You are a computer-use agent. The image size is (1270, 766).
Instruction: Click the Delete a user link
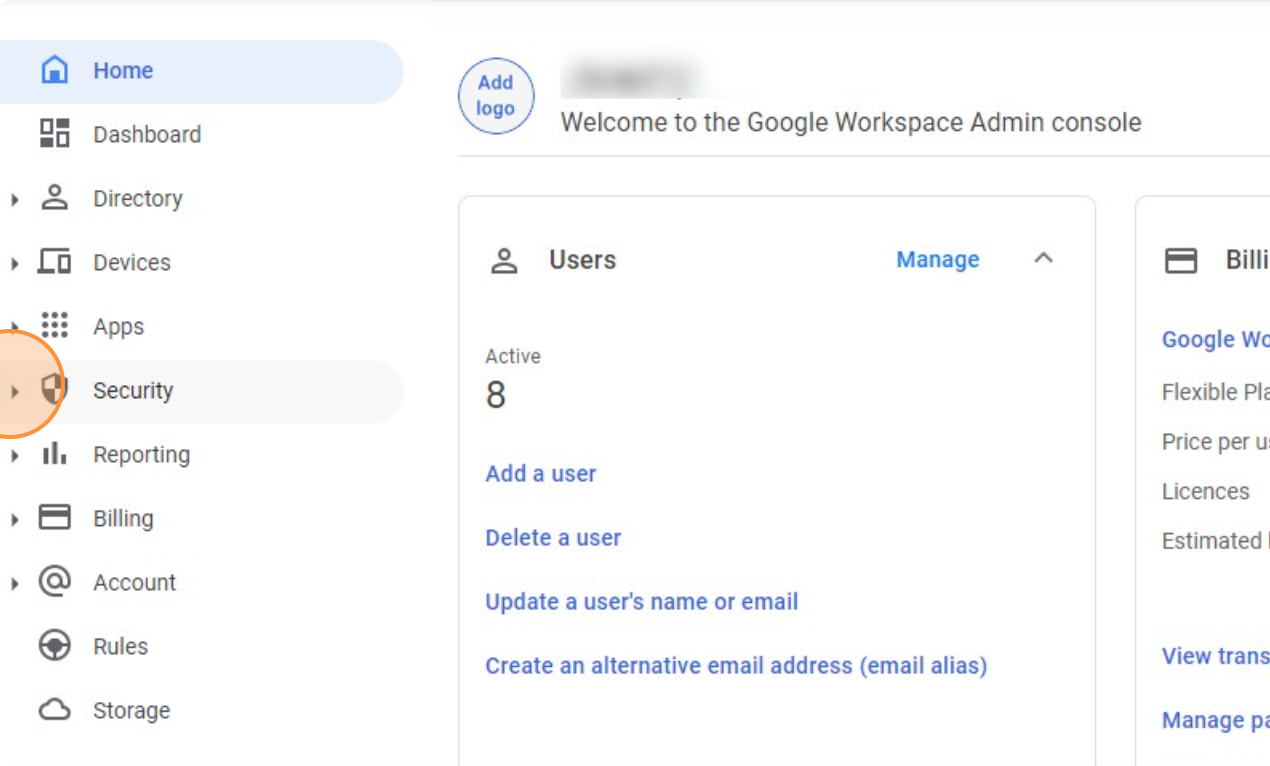(x=553, y=538)
